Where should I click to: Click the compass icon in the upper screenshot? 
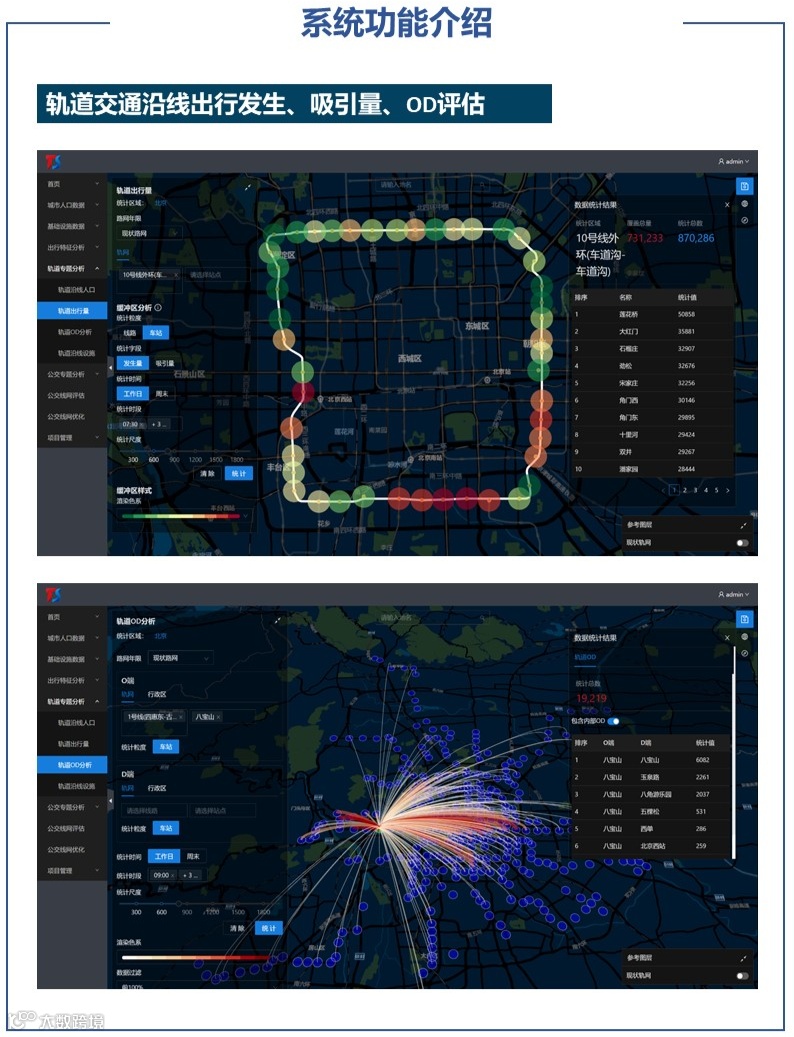745,220
